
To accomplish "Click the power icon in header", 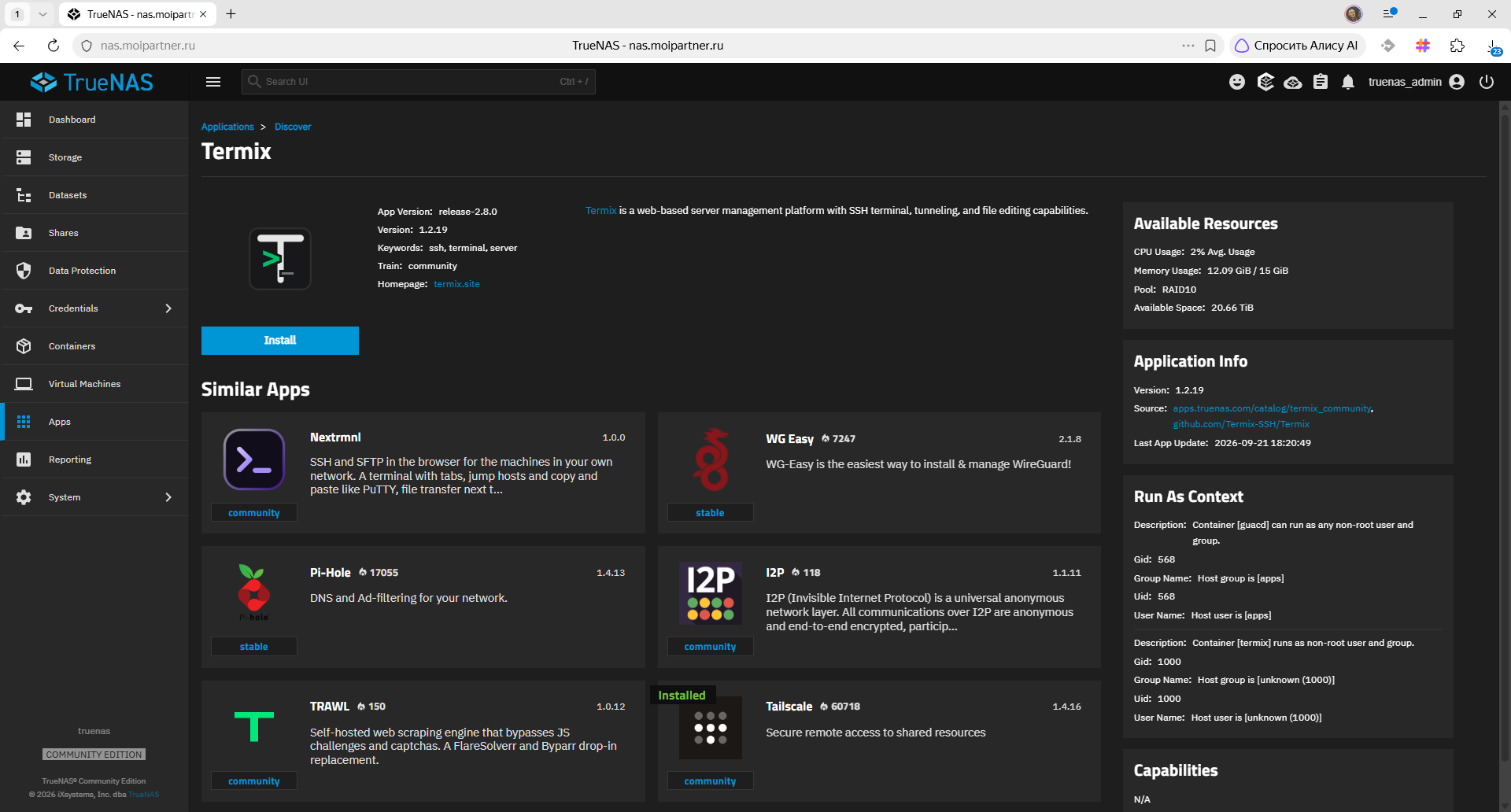I will click(x=1487, y=82).
